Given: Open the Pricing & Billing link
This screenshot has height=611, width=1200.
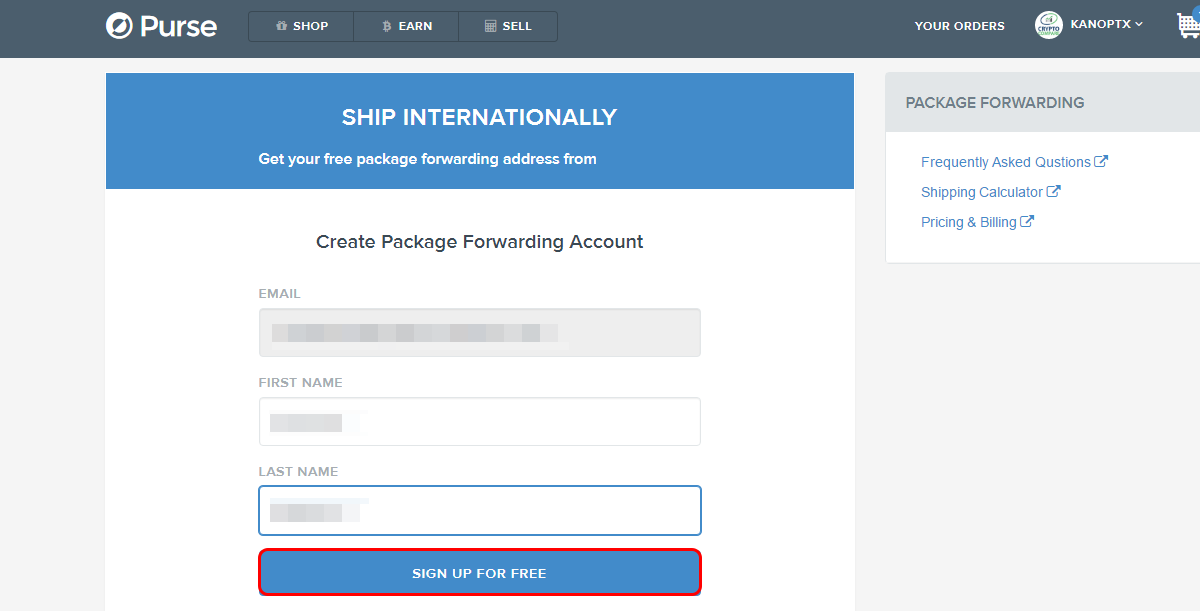Looking at the screenshot, I should (968, 222).
